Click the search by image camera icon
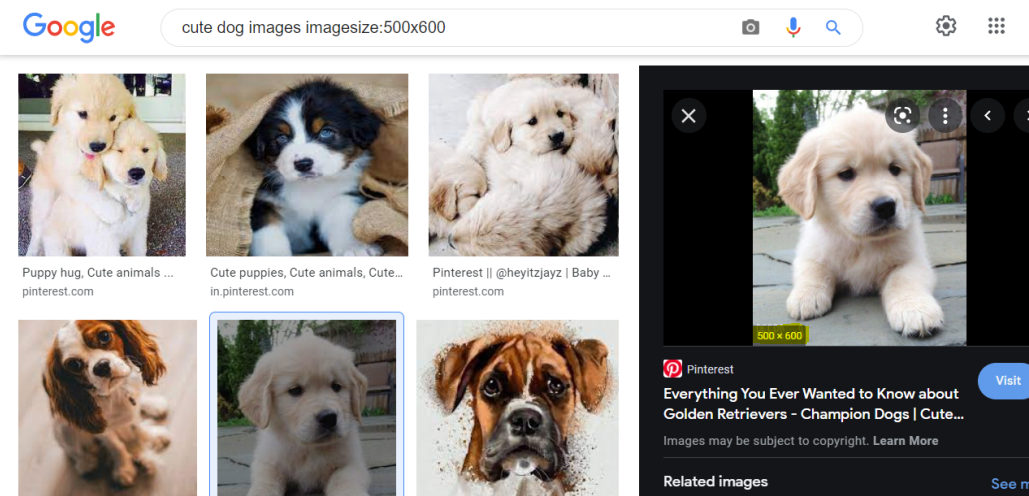The image size is (1029, 496). (x=750, y=28)
